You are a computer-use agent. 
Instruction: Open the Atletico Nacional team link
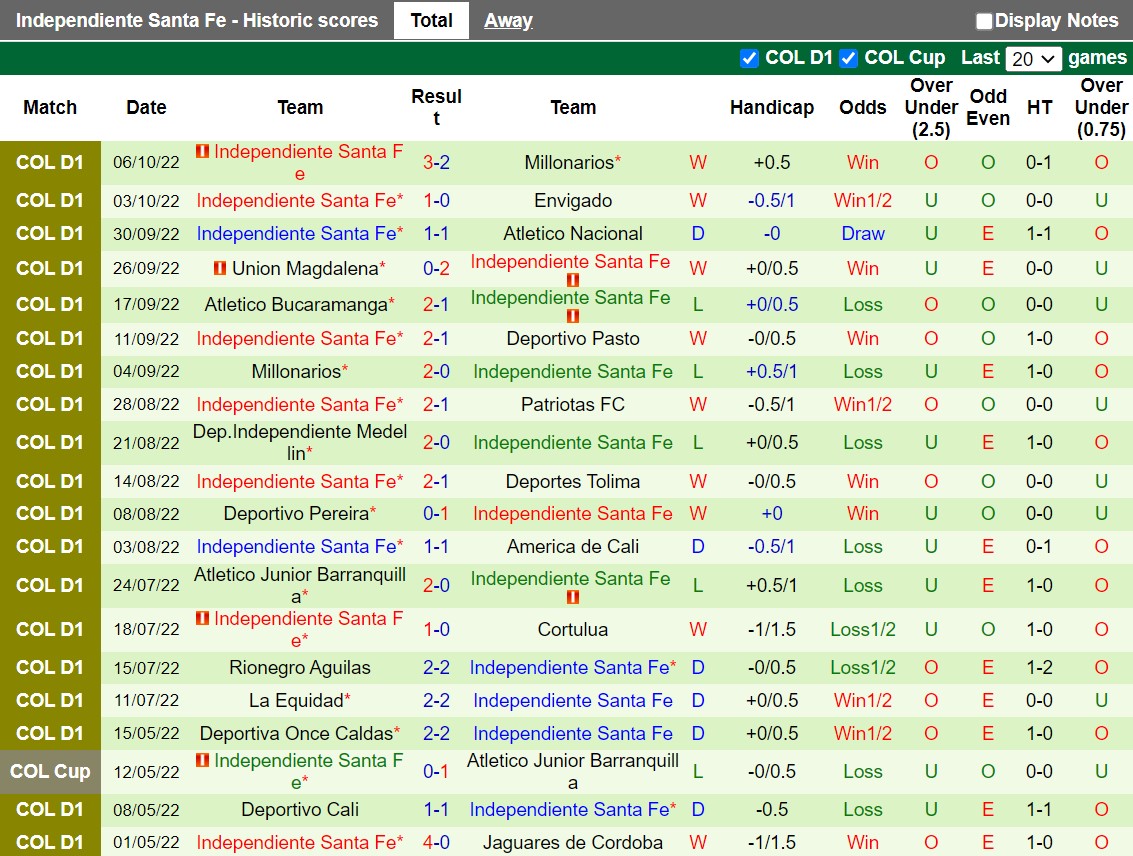tap(573, 233)
